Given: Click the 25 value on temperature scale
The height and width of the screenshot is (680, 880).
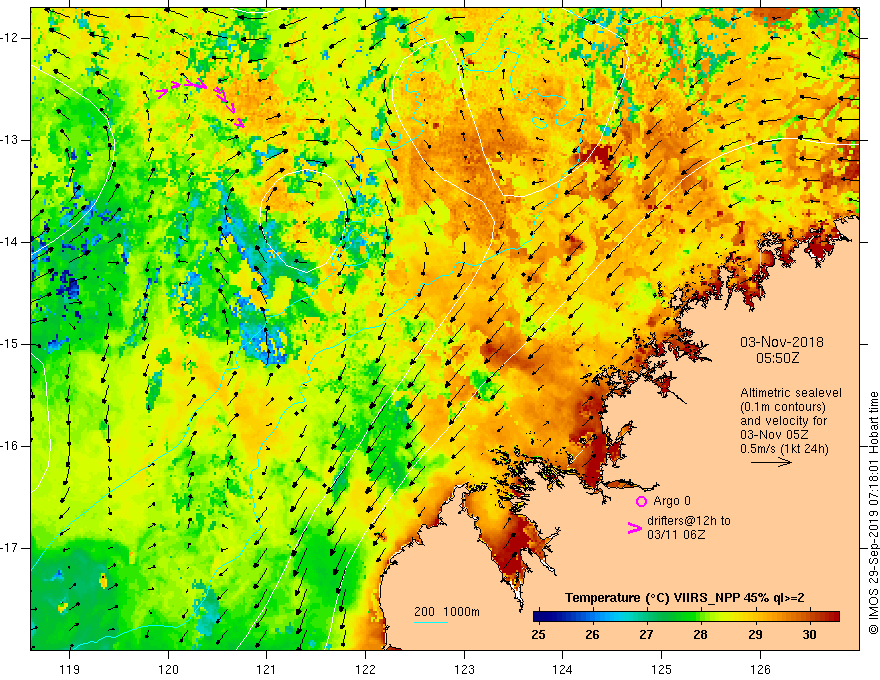Looking at the screenshot, I should click(538, 635).
